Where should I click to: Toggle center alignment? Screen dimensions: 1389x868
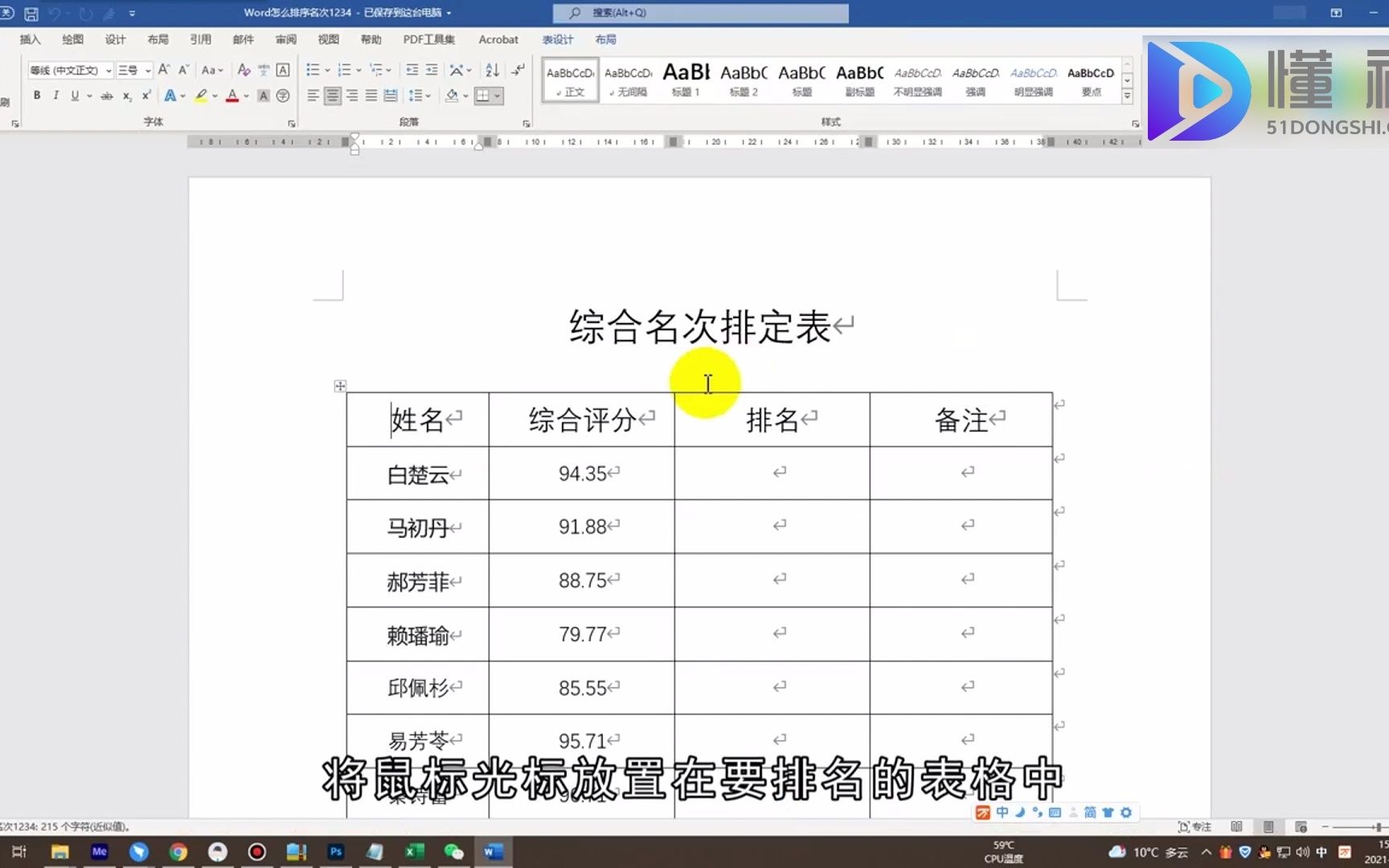[332, 96]
